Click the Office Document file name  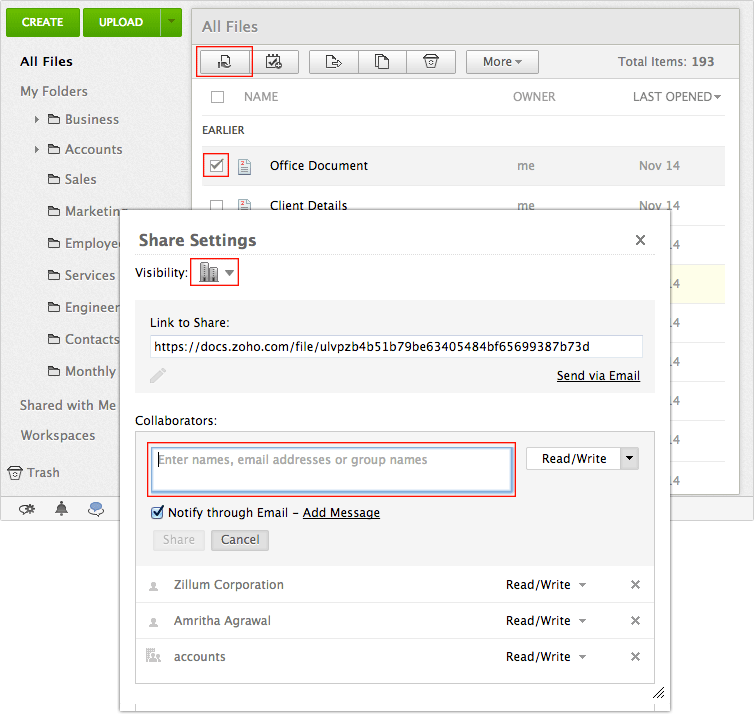(x=319, y=165)
